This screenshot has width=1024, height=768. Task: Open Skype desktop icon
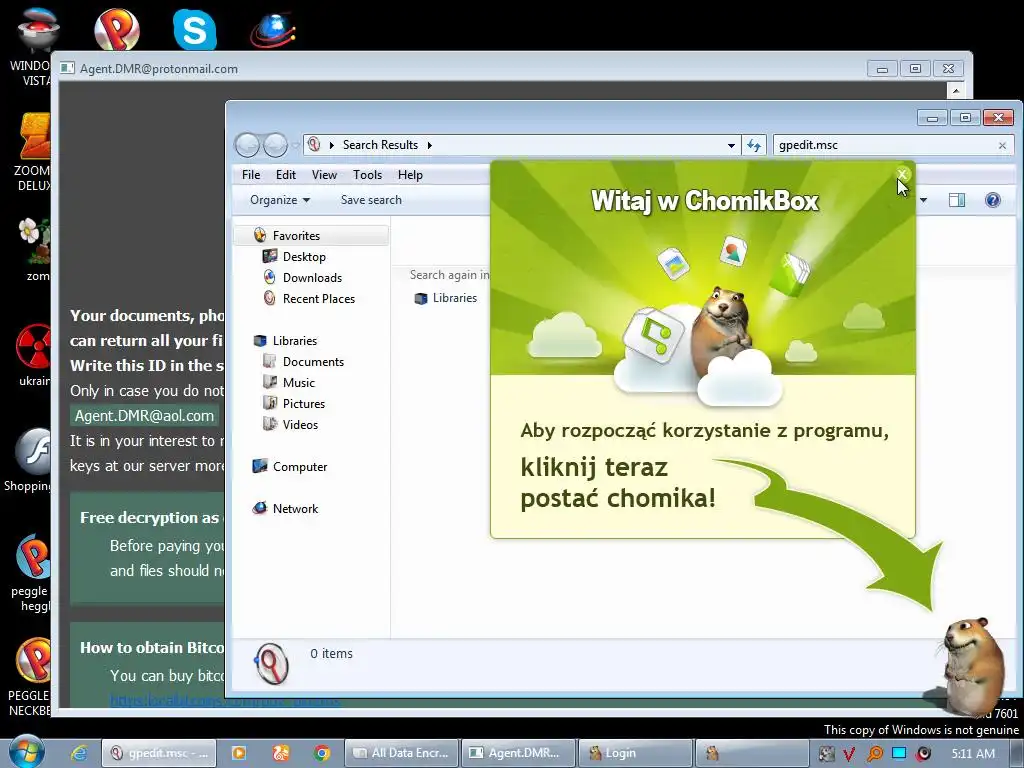(195, 30)
